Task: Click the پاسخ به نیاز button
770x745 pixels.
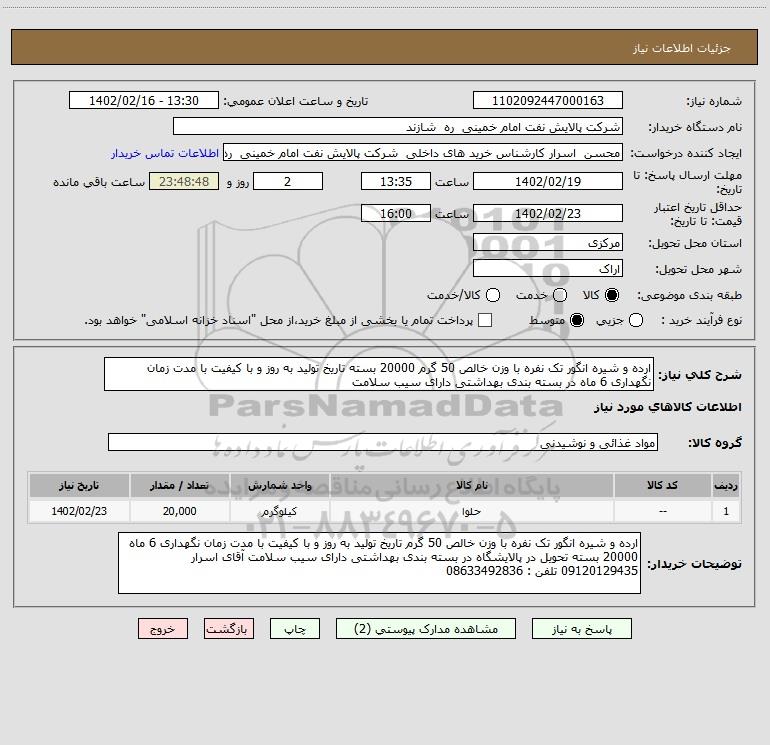Action: (582, 629)
